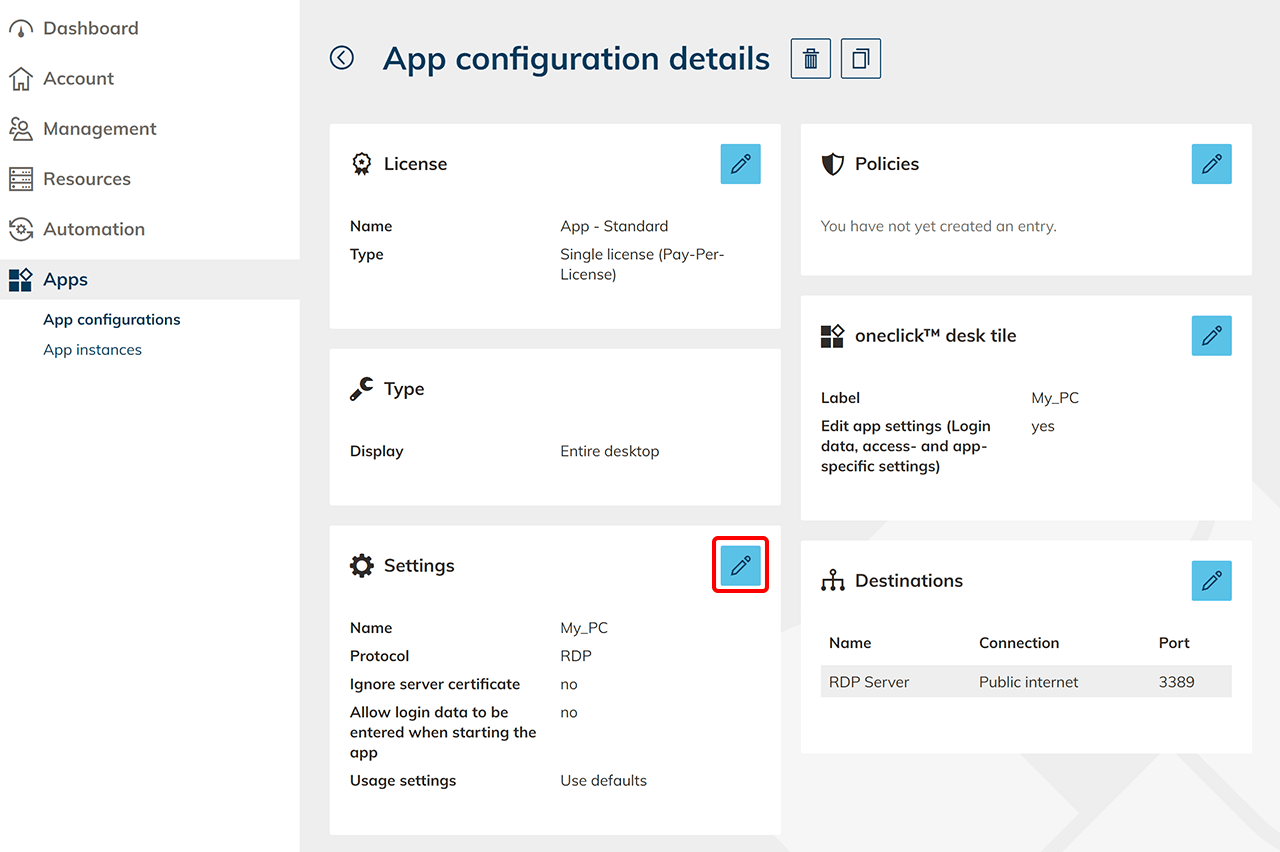Image resolution: width=1280 pixels, height=852 pixels.
Task: Collapse the Apps sidebar section
Action: tap(65, 280)
